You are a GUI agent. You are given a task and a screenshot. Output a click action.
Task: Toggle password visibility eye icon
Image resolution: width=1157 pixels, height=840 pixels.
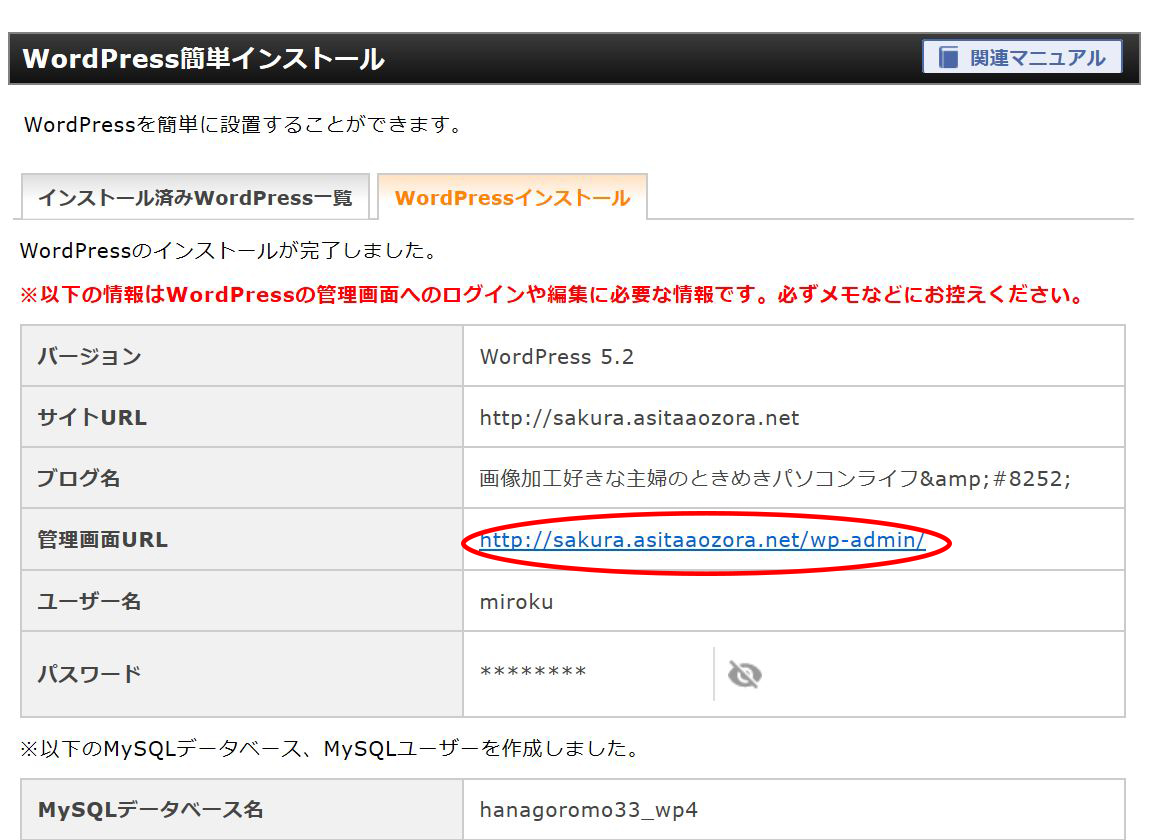[x=745, y=674]
